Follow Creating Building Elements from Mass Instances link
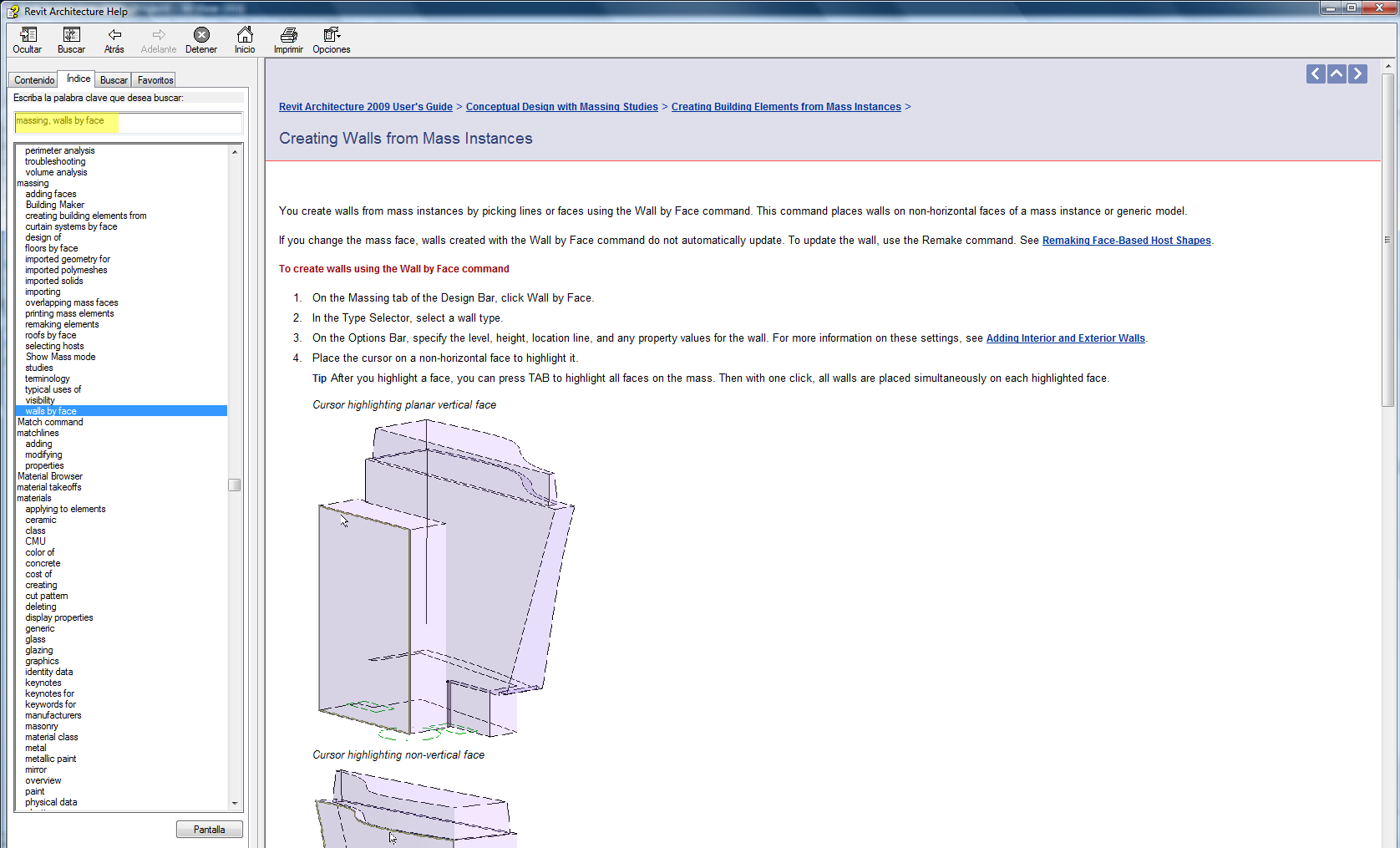Screen dimensions: 1400x848 786,107
